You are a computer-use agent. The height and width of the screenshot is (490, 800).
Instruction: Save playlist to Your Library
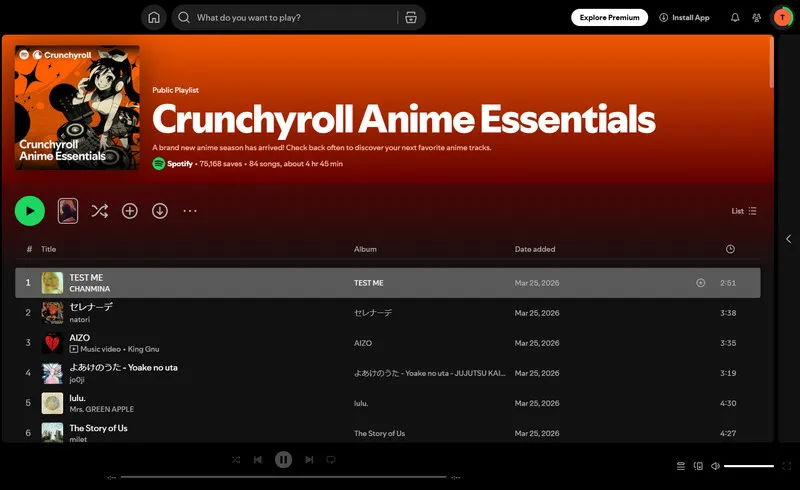[x=130, y=211]
